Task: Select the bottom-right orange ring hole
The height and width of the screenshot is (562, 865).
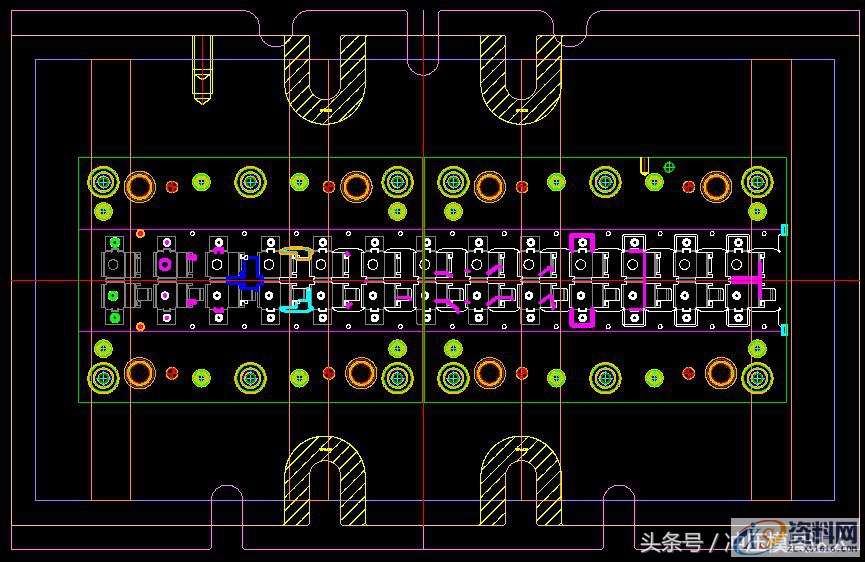Action: point(720,373)
